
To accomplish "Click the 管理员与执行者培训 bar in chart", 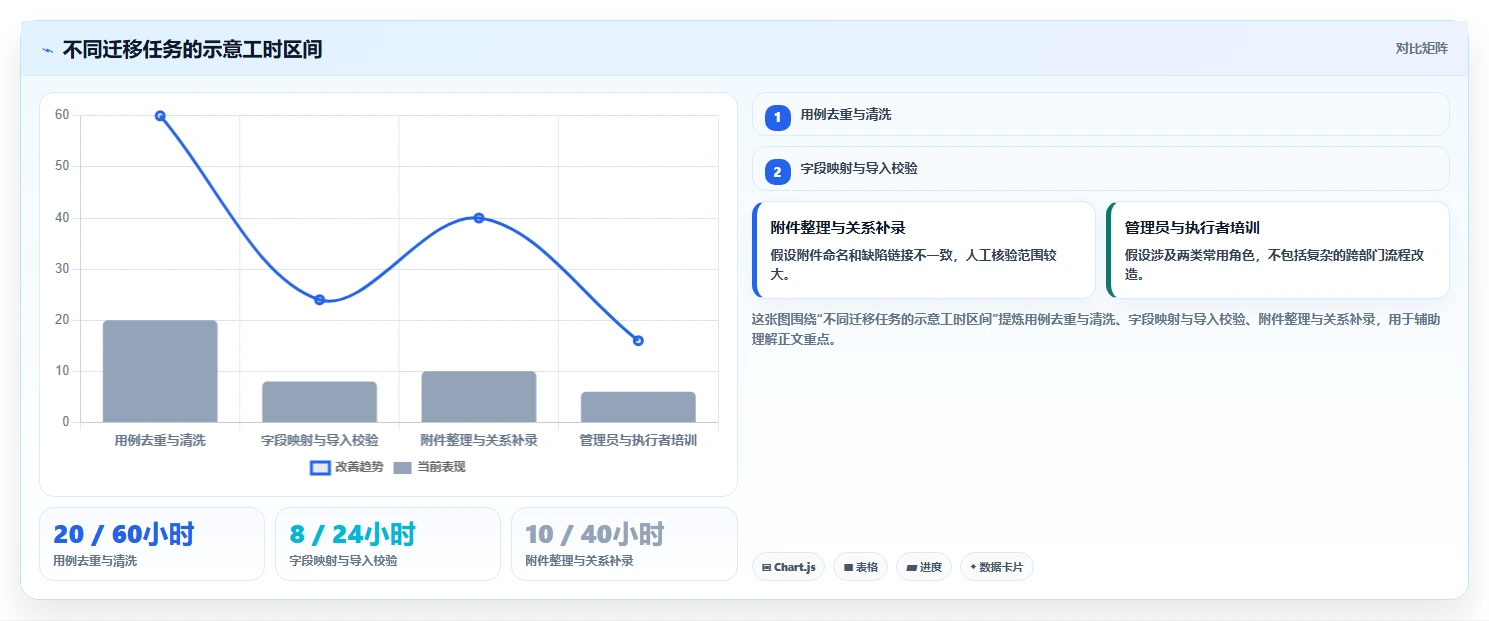I will click(638, 407).
